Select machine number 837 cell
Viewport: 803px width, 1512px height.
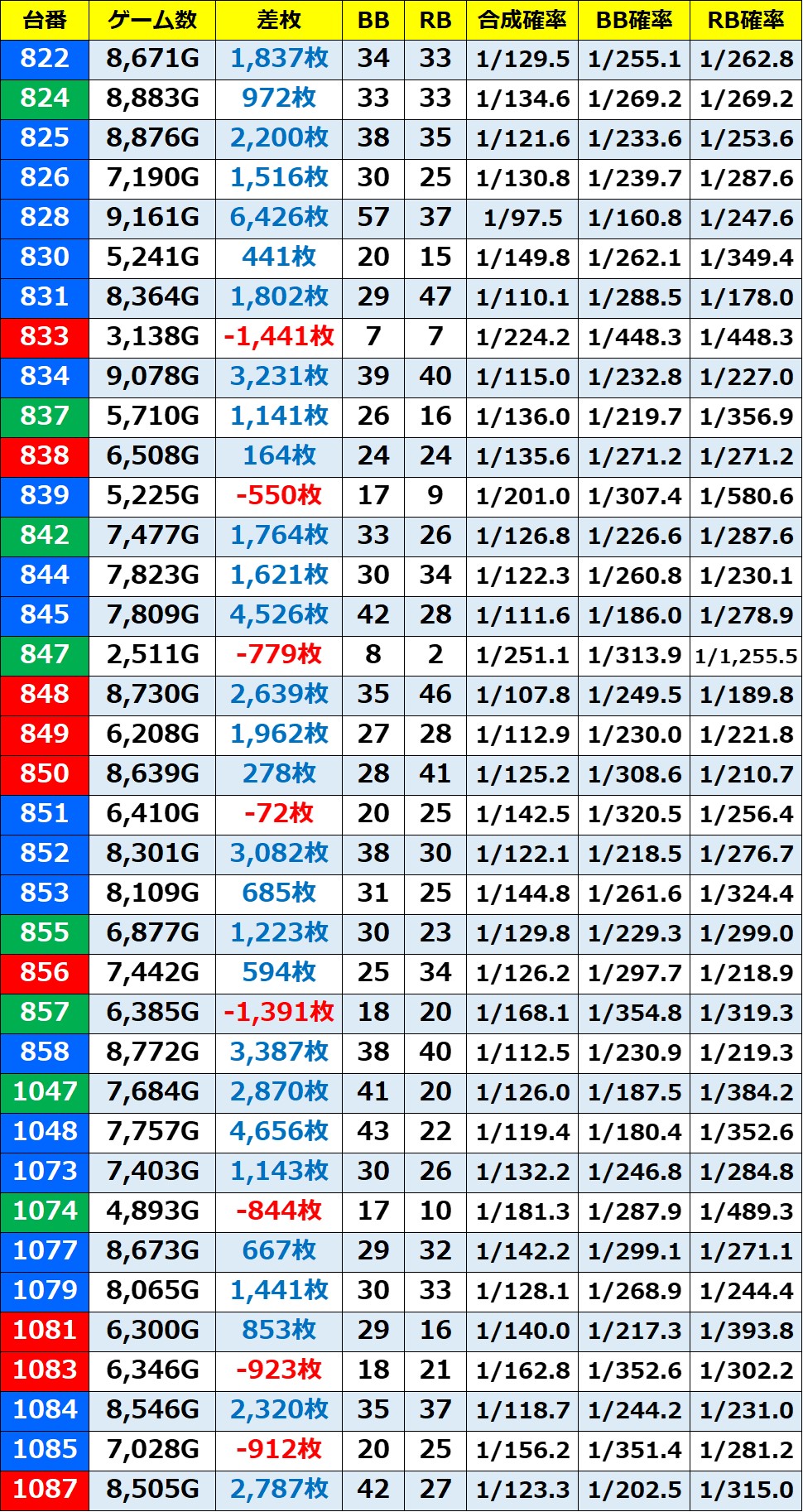pos(45,417)
